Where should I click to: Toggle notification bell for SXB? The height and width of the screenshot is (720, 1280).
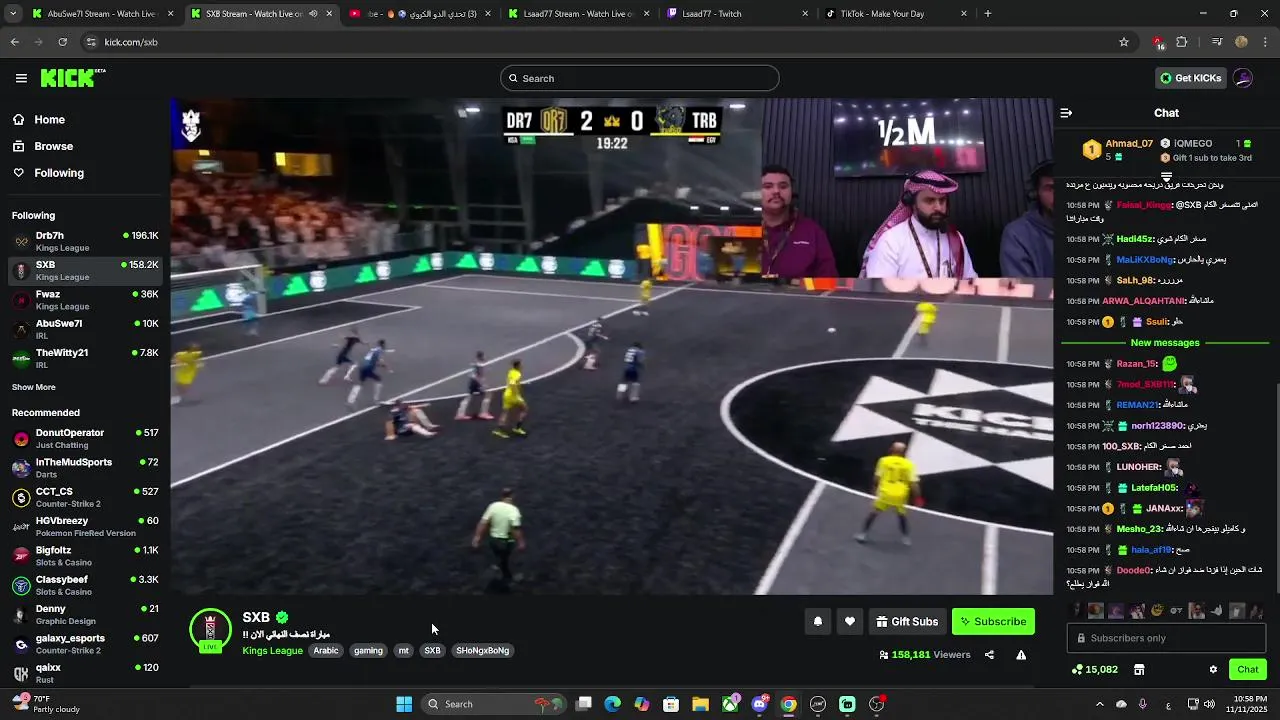(x=817, y=622)
